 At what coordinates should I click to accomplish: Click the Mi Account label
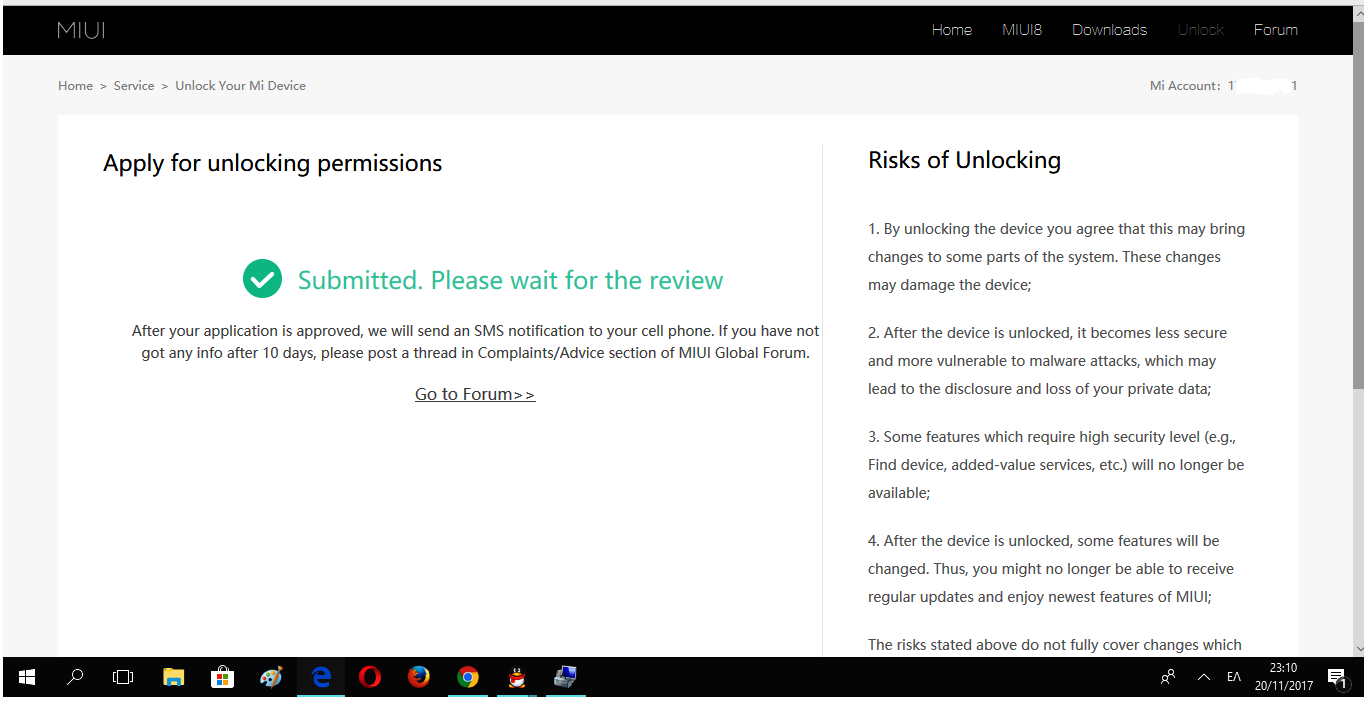click(1185, 86)
